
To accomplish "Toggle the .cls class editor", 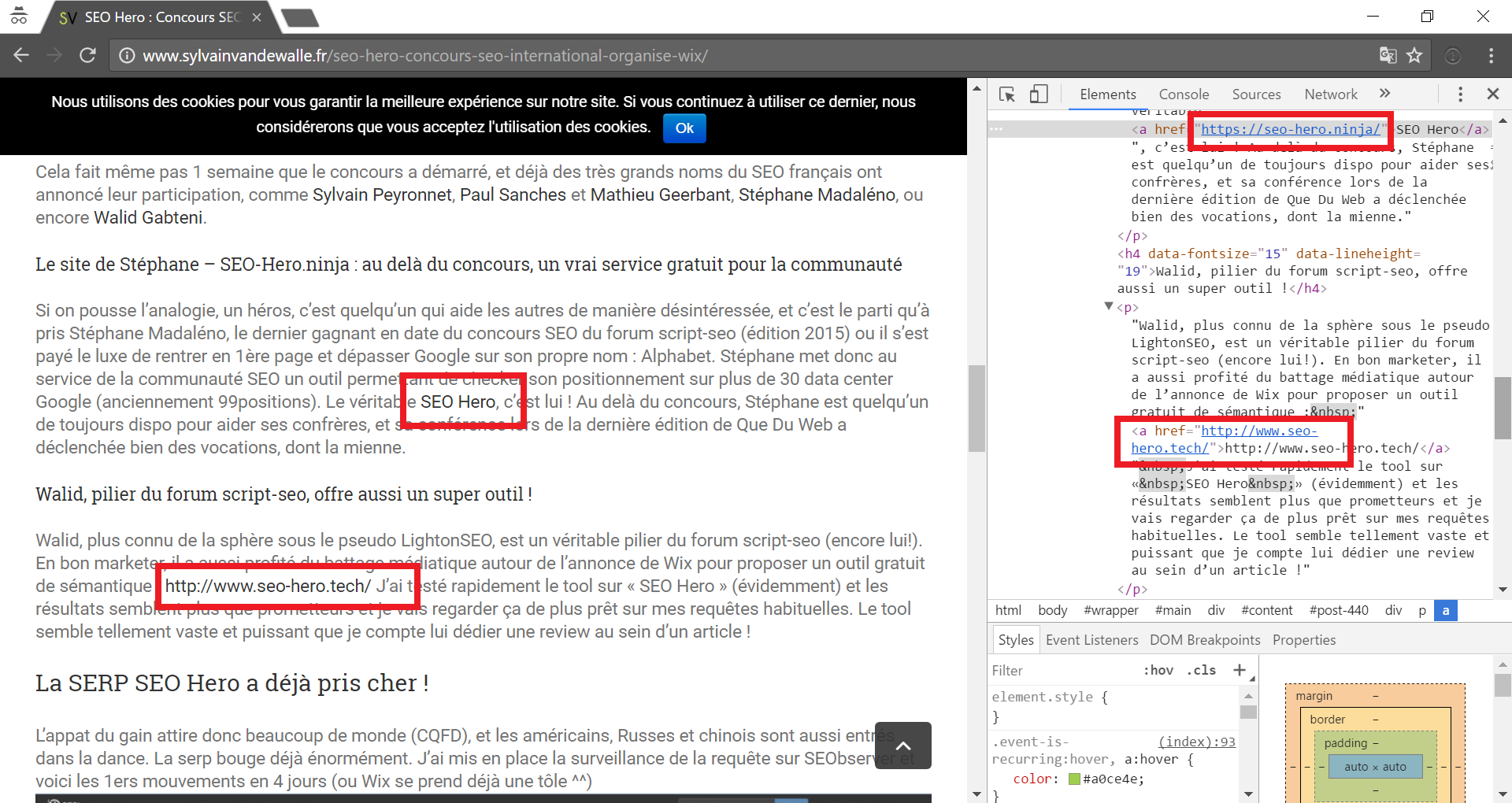I will pos(1201,670).
